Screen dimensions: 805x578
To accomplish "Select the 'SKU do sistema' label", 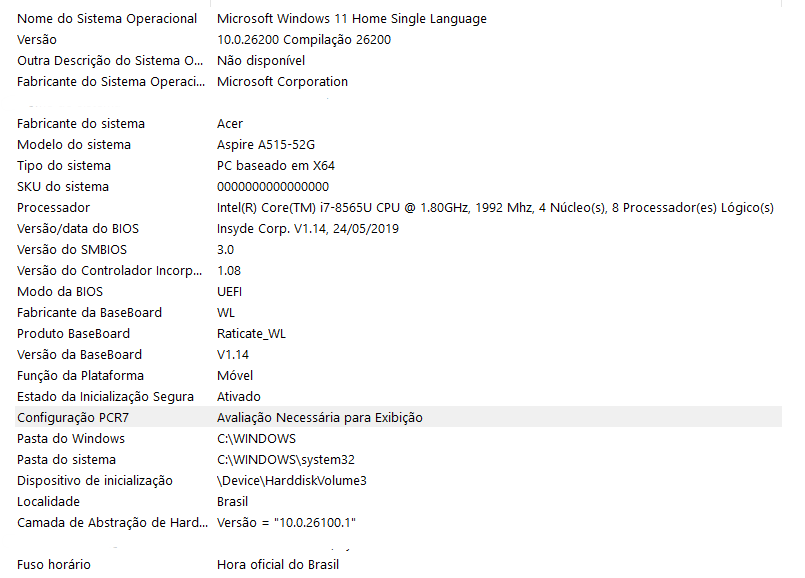I will click(63, 187).
